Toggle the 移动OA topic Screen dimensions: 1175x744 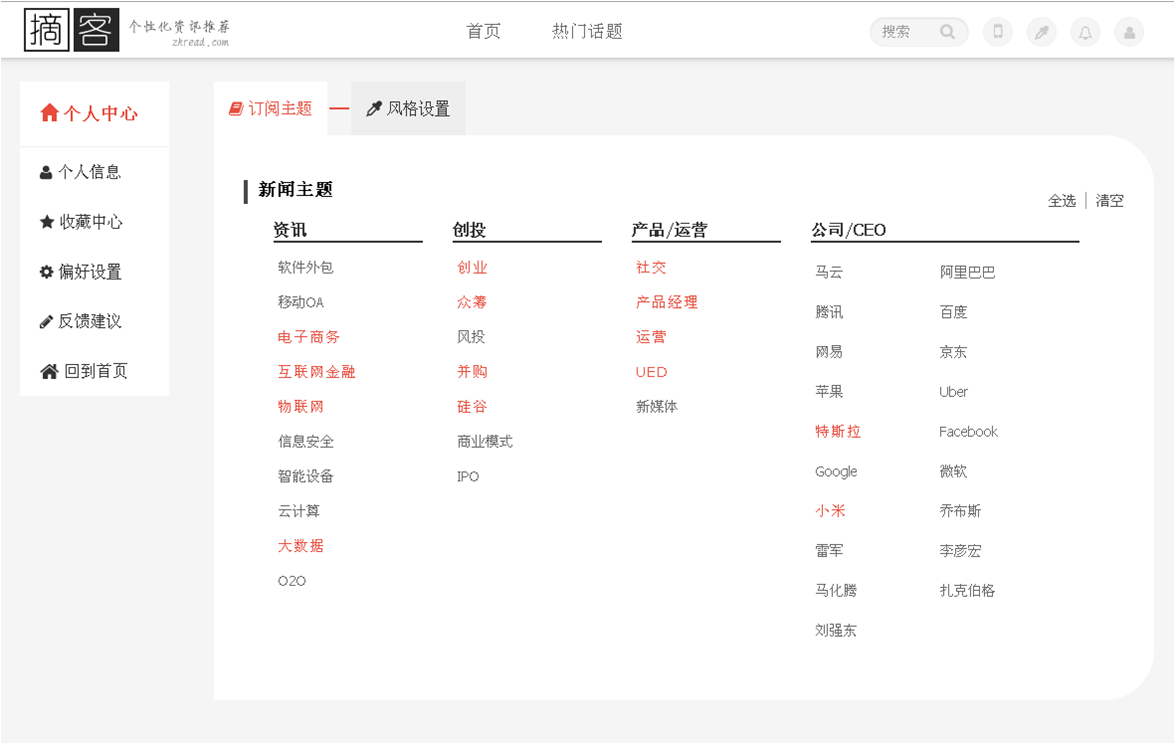[300, 302]
